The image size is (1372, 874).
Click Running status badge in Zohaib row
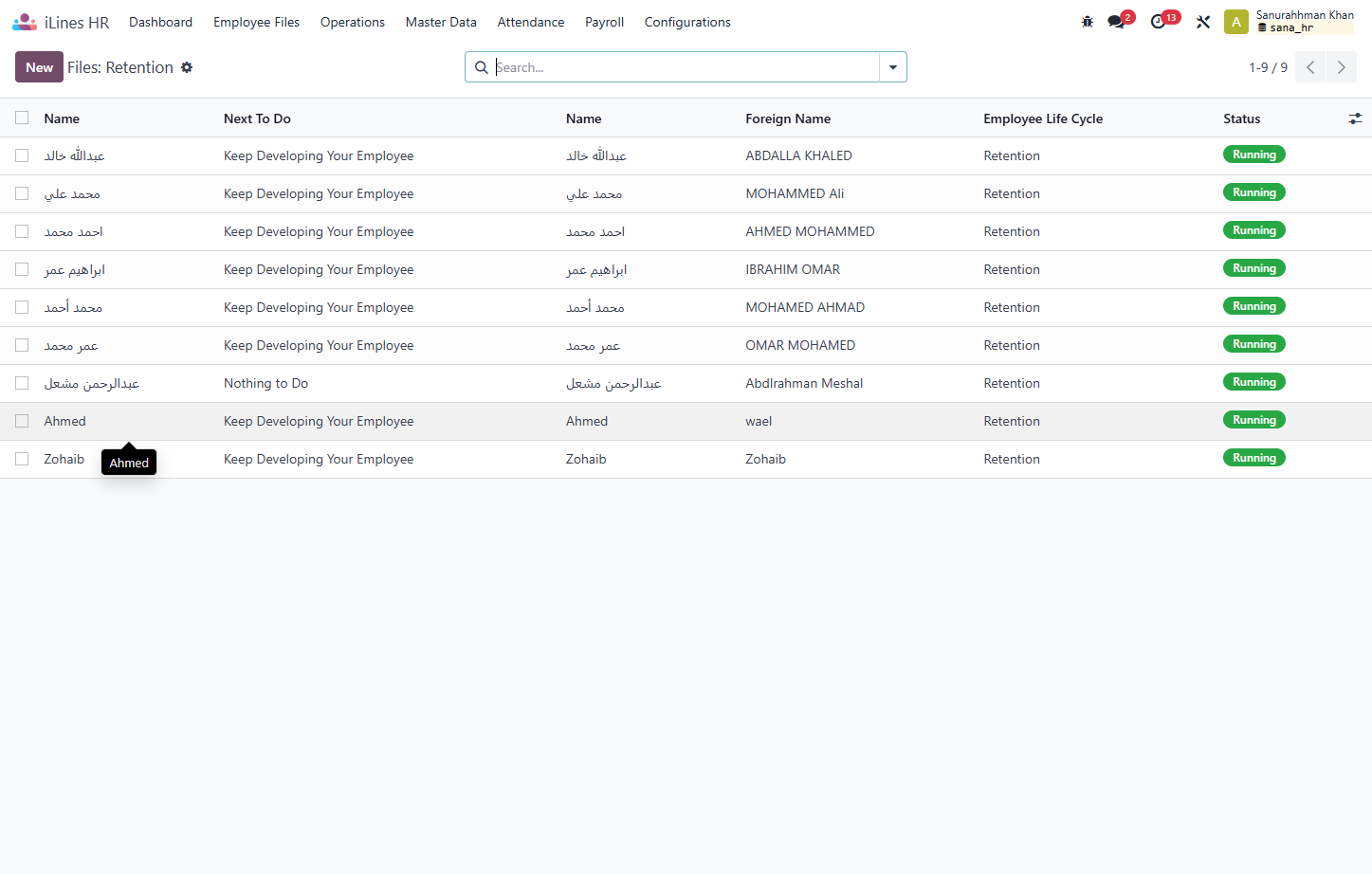click(x=1253, y=458)
